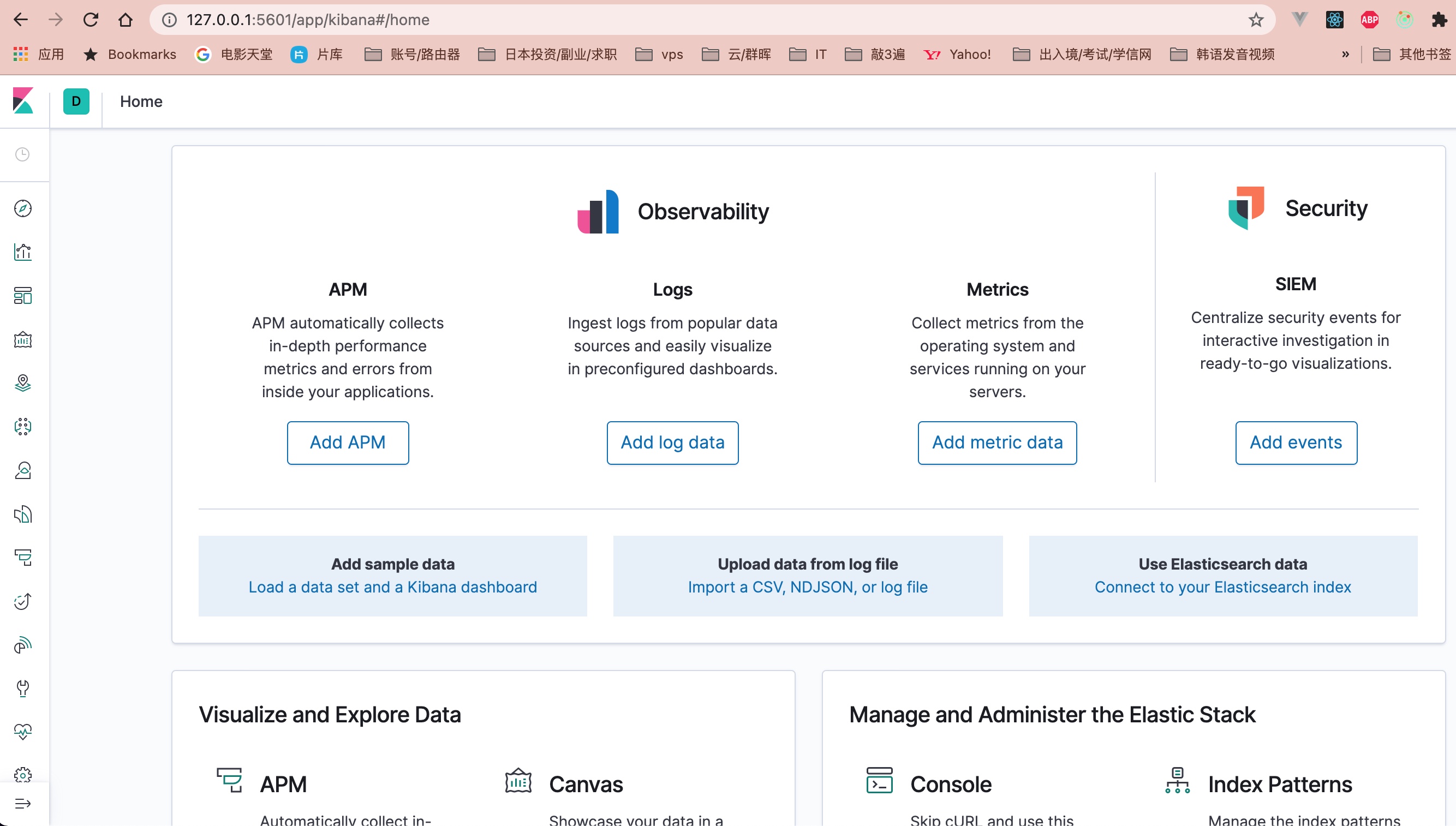
Task: Click the Add log data button
Action: point(672,442)
